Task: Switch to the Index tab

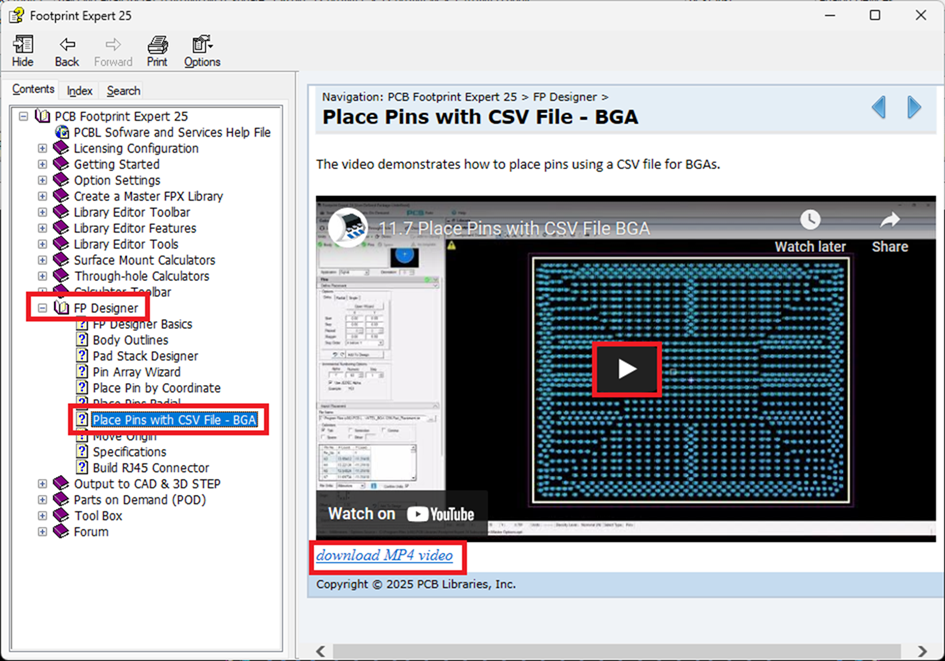Action: pos(80,91)
